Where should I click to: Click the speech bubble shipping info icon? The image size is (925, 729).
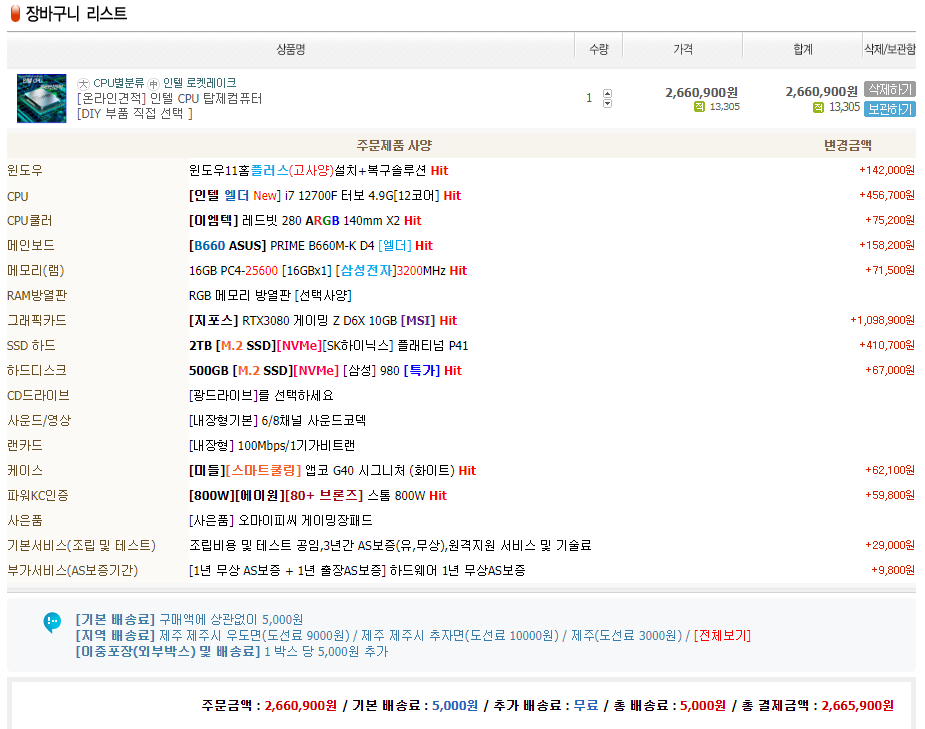click(52, 622)
